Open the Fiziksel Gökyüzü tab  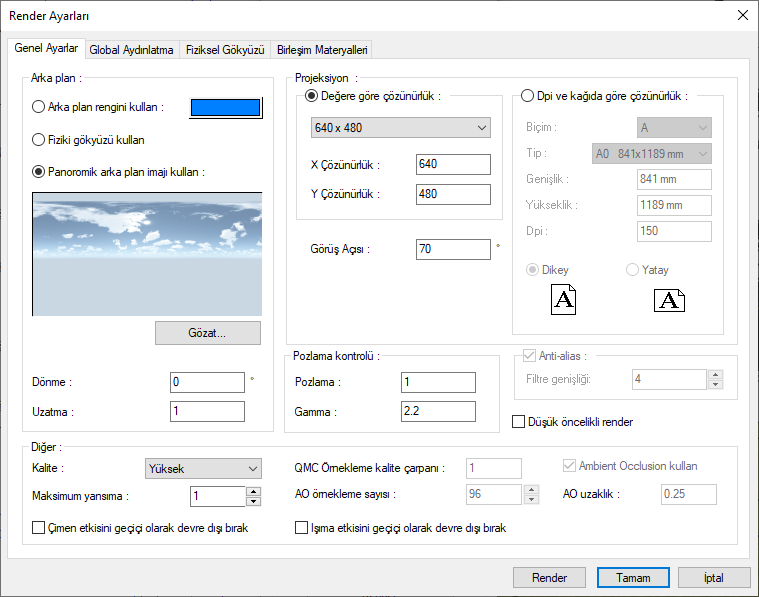pyautogui.click(x=225, y=50)
